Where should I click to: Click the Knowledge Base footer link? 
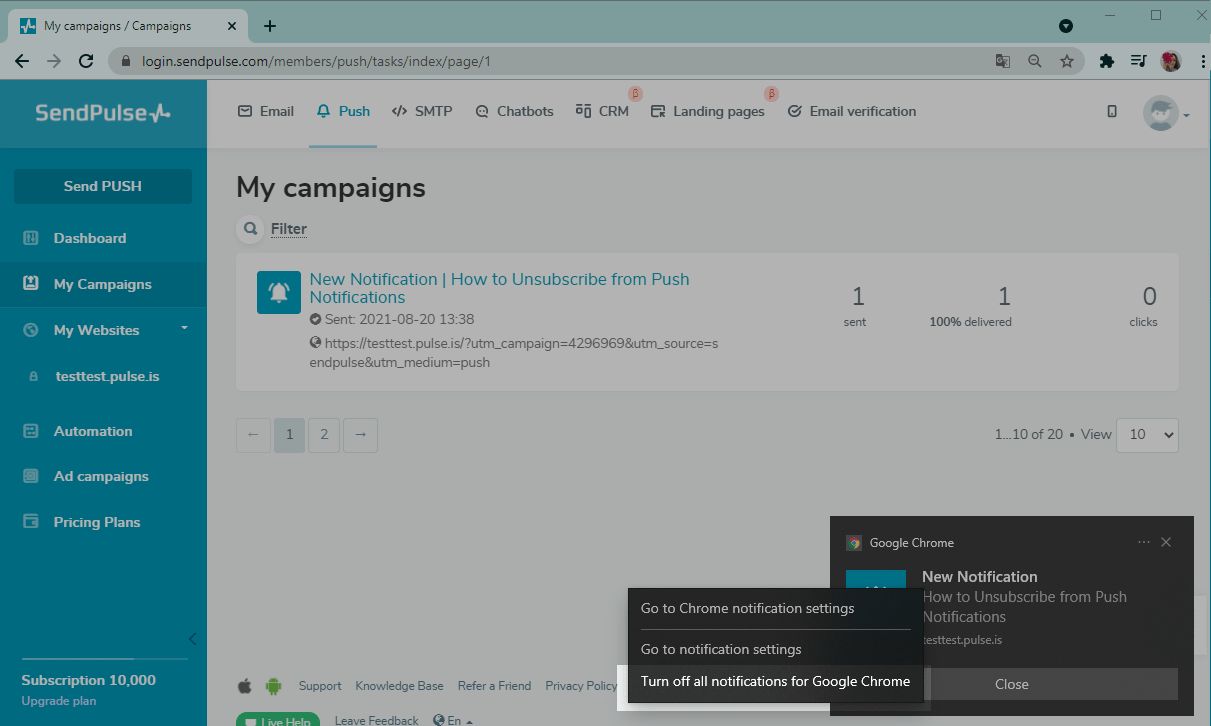[x=399, y=686]
